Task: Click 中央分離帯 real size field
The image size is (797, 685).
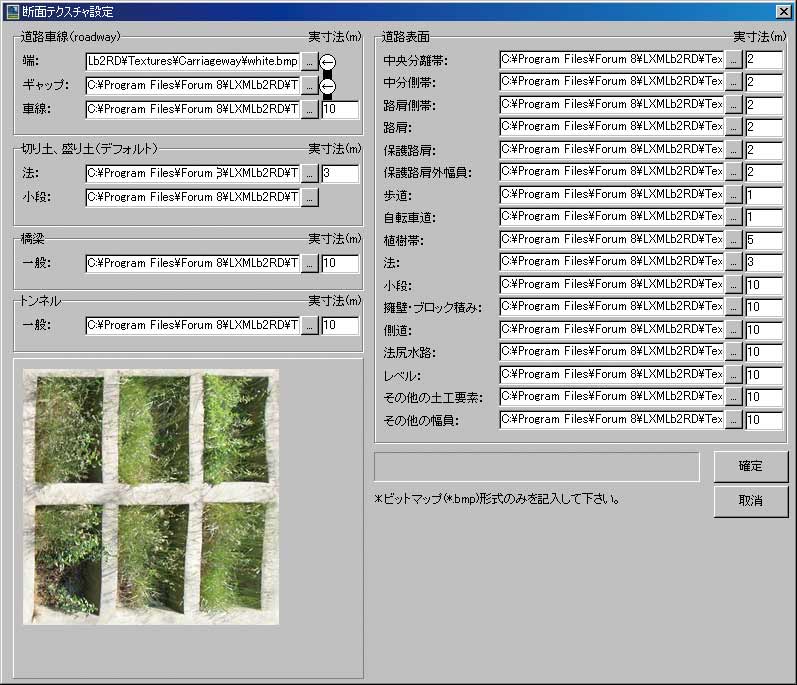Action: click(764, 60)
